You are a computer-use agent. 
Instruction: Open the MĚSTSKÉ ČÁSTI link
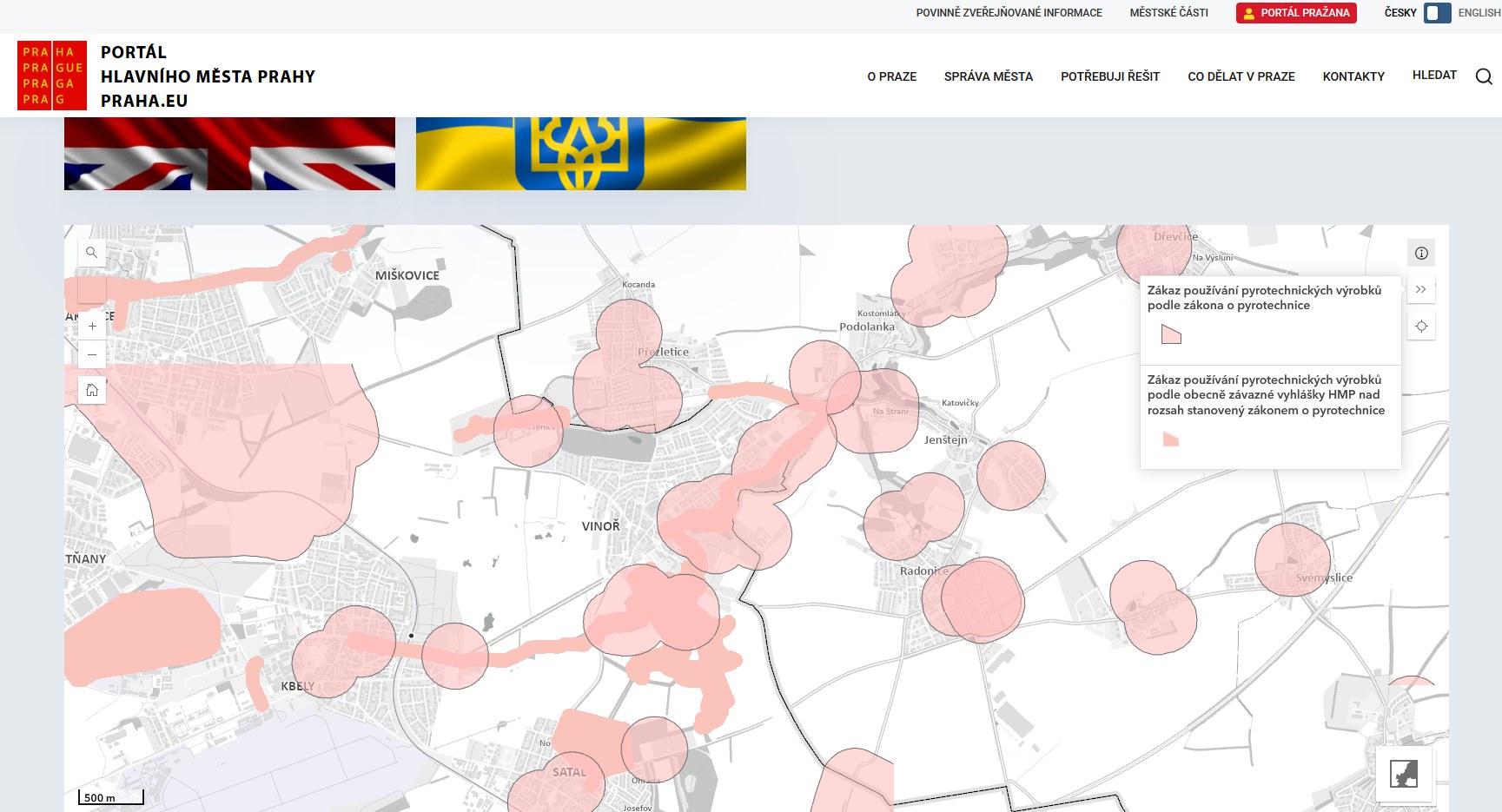(1168, 13)
